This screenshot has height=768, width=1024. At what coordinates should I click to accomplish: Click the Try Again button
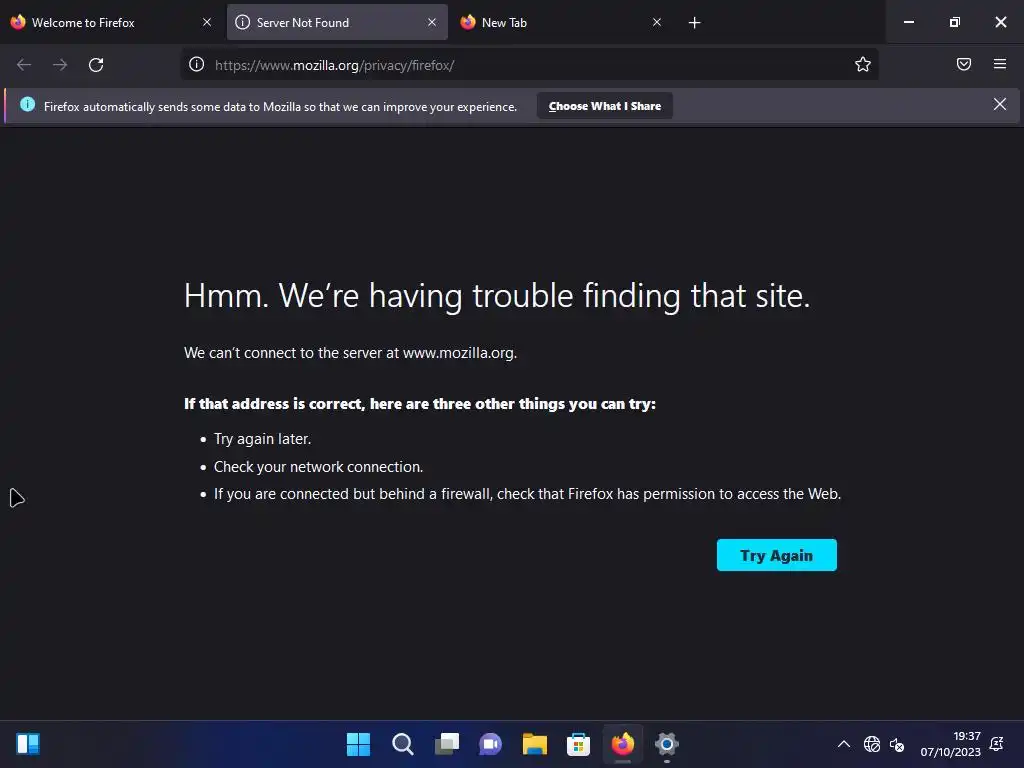[776, 555]
